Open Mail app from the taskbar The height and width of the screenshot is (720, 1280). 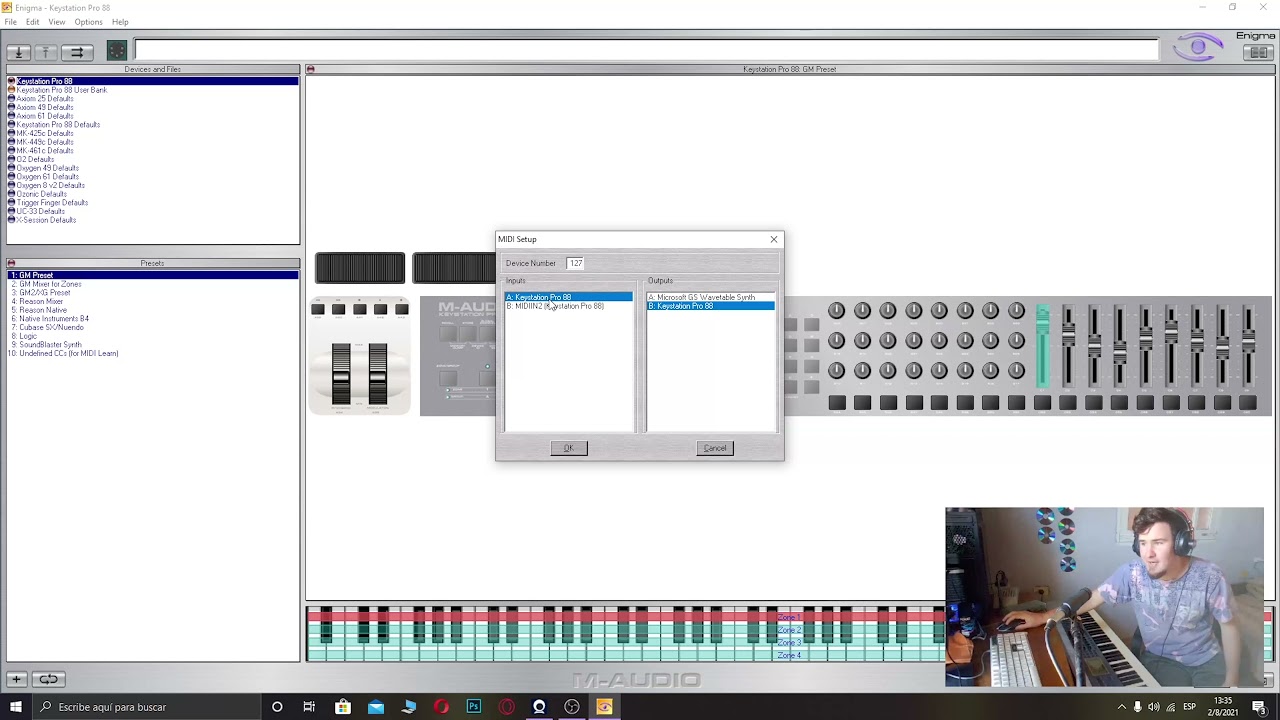coord(376,707)
